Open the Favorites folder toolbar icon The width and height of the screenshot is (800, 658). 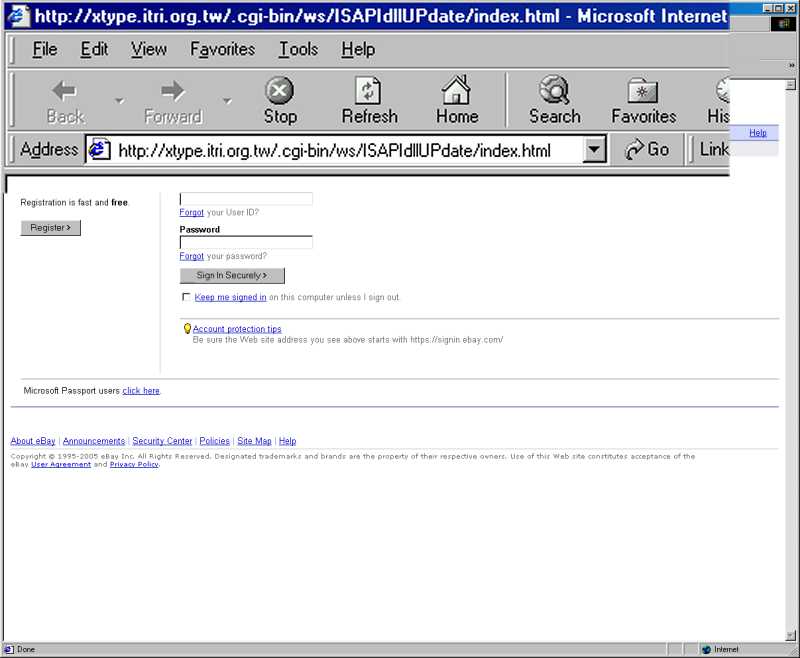(643, 92)
